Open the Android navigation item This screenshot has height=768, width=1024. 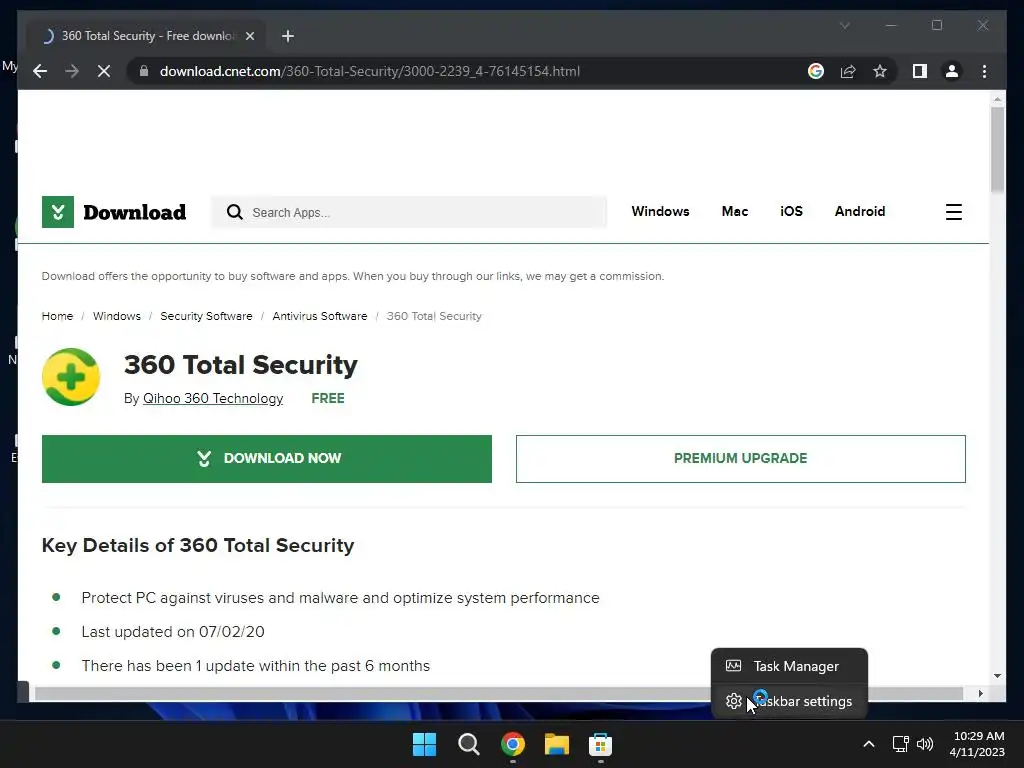[859, 212]
